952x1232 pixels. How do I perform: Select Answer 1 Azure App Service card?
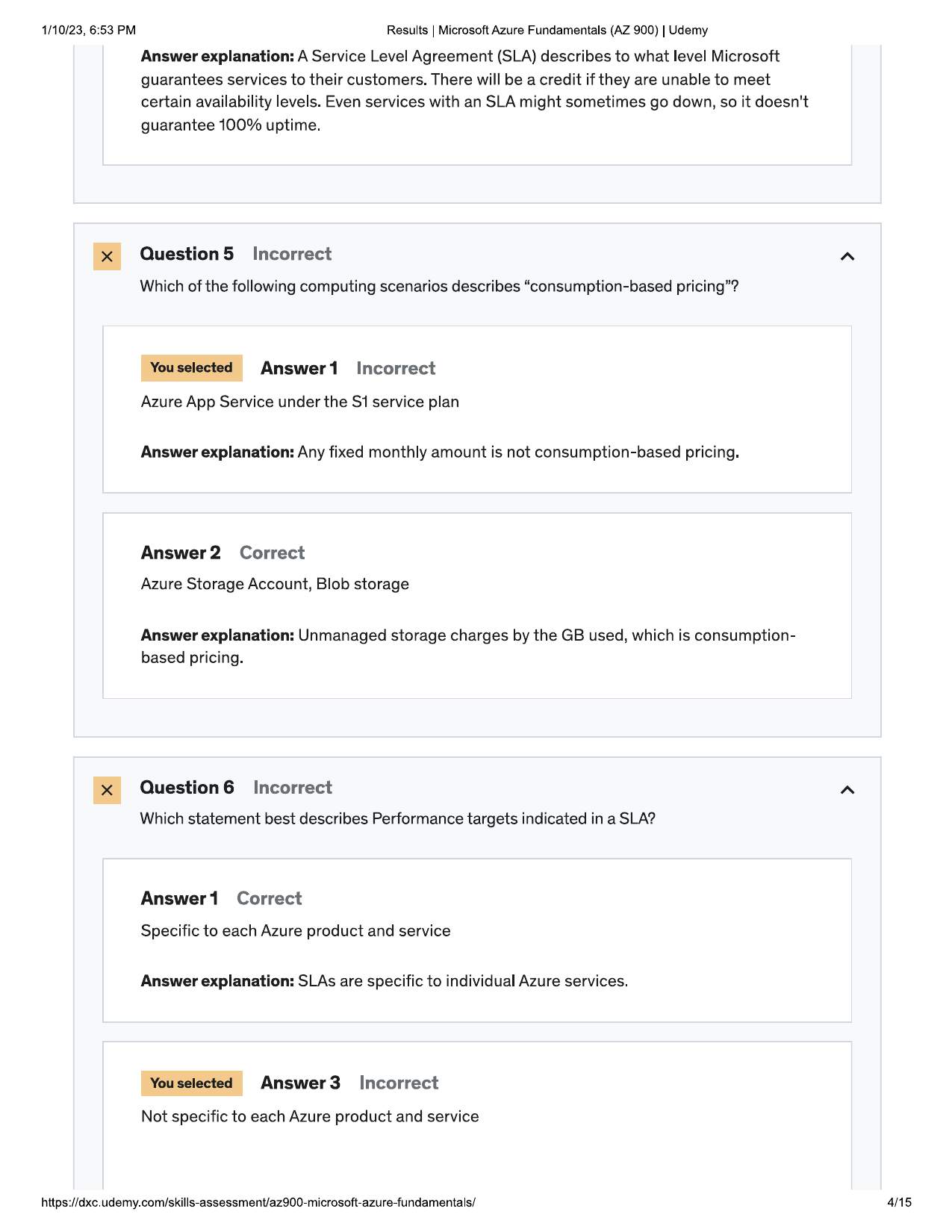(477, 409)
